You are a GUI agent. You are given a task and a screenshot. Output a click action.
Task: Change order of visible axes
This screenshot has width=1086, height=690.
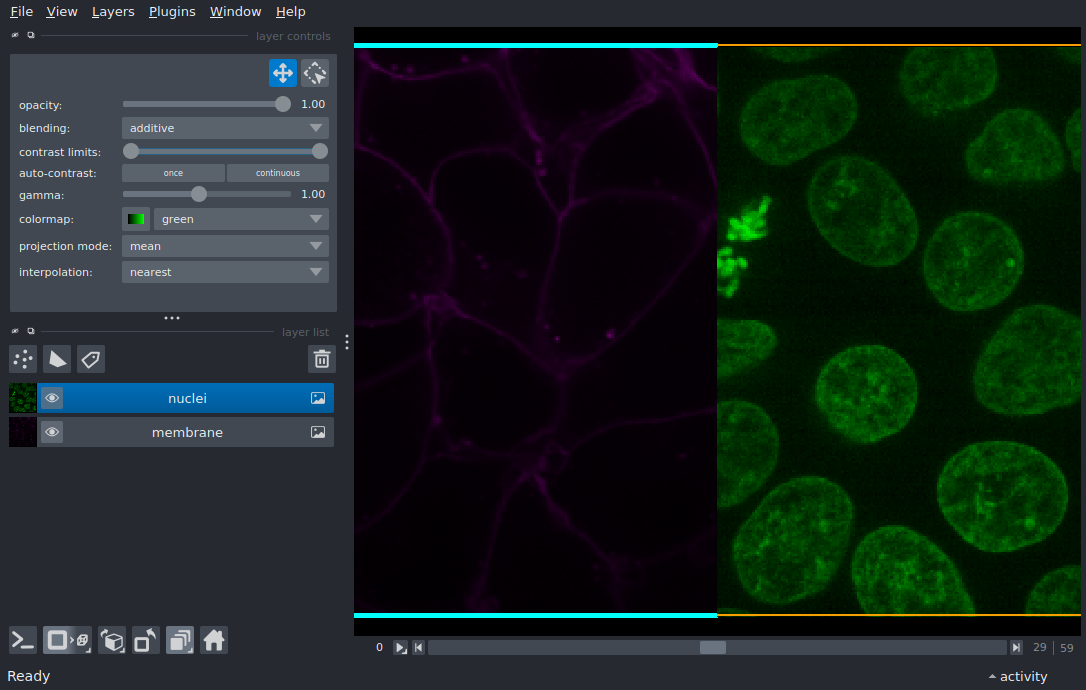pos(113,640)
